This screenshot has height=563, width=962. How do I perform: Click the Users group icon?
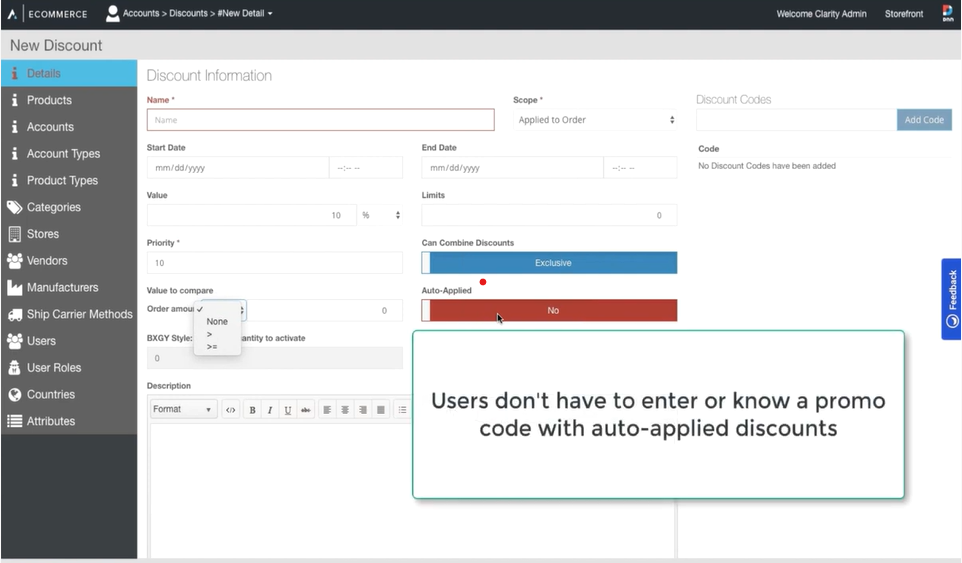[14, 341]
